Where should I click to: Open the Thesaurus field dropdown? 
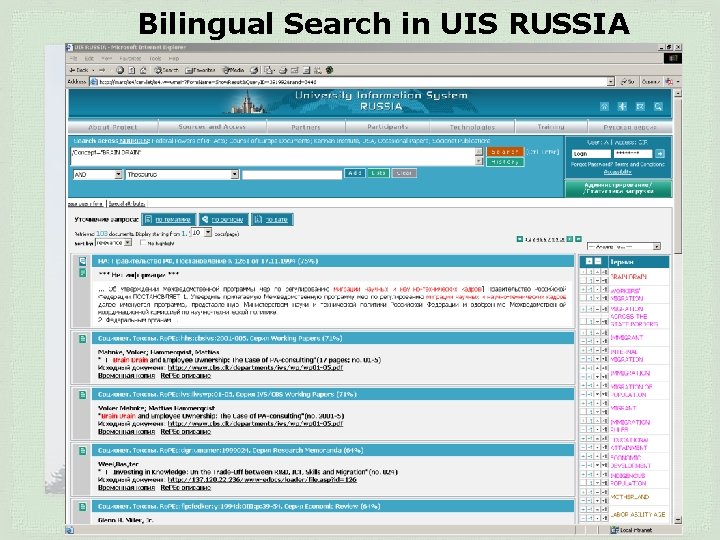point(182,174)
